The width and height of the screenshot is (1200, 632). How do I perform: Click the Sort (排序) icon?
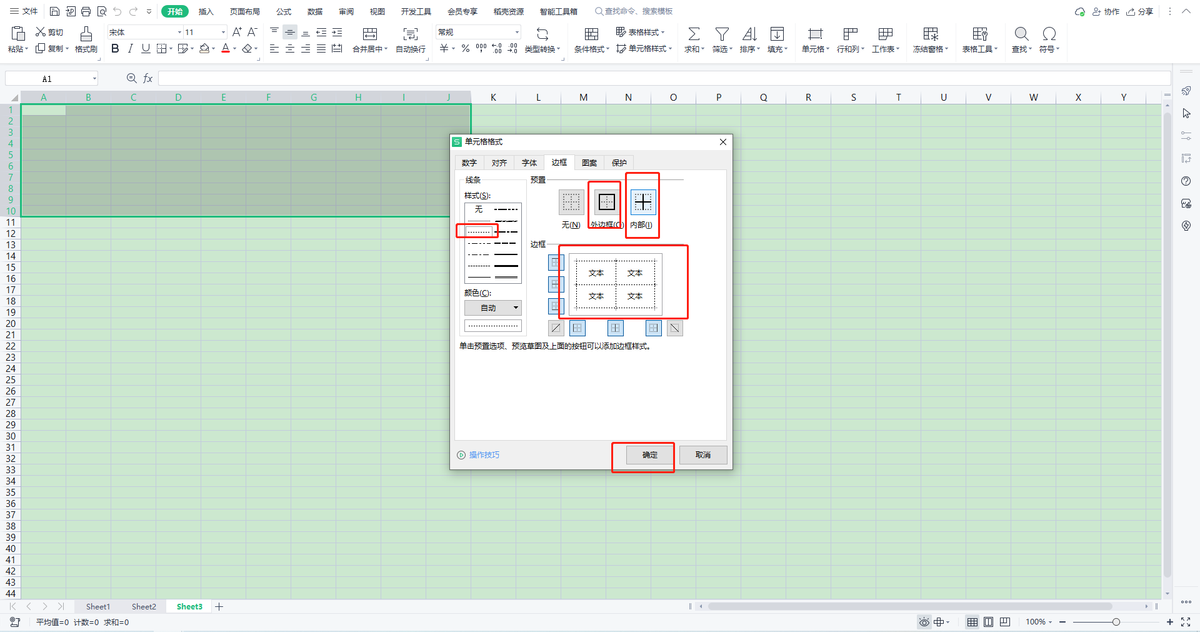click(x=749, y=33)
